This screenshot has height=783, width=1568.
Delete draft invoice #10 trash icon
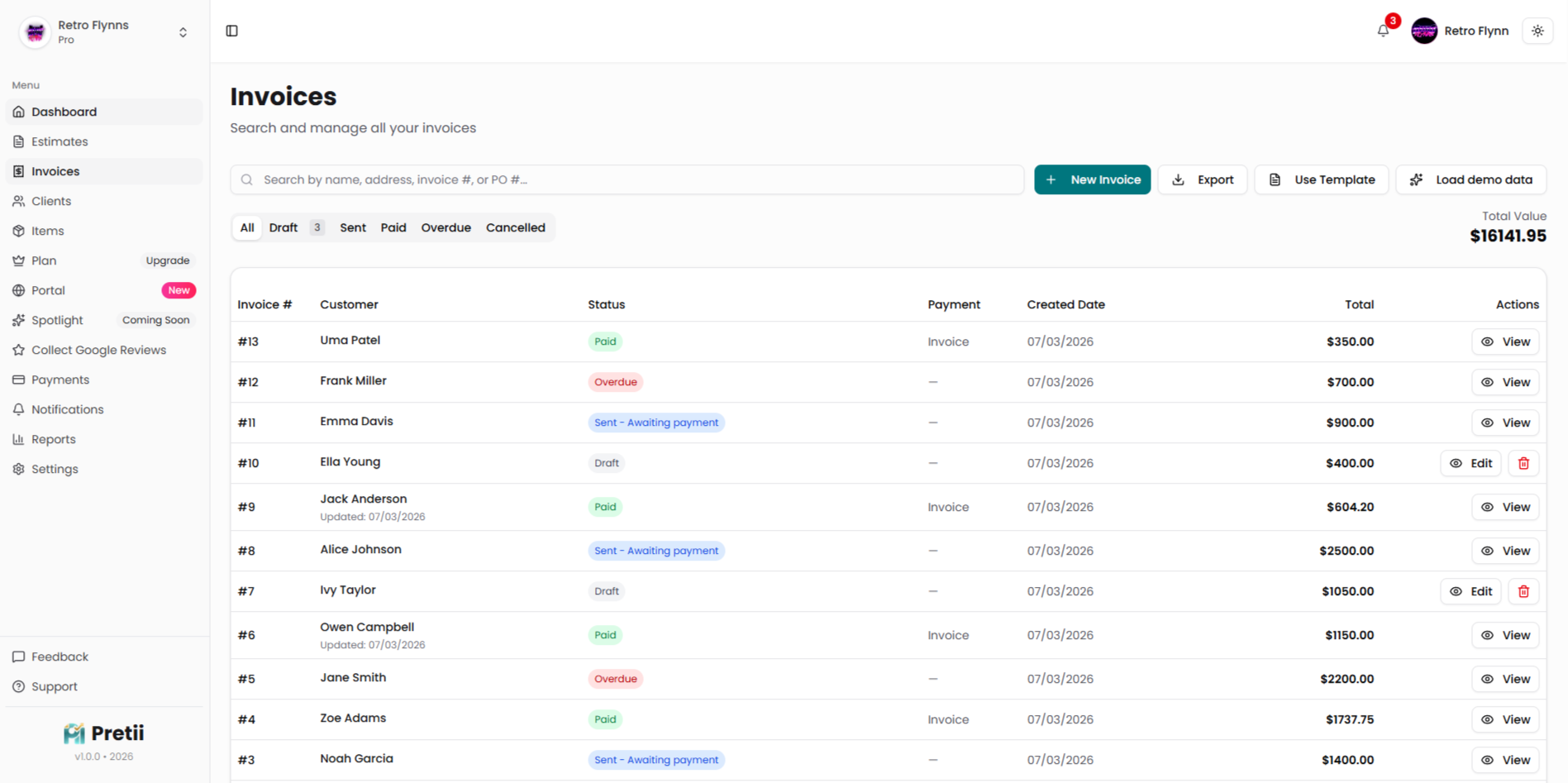pos(1523,463)
